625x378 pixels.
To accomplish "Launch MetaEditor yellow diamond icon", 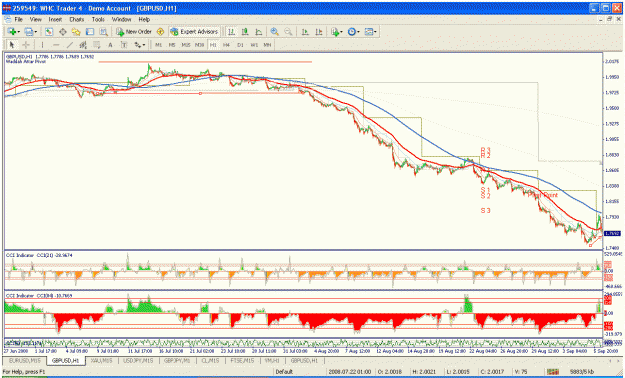I will 160,32.
